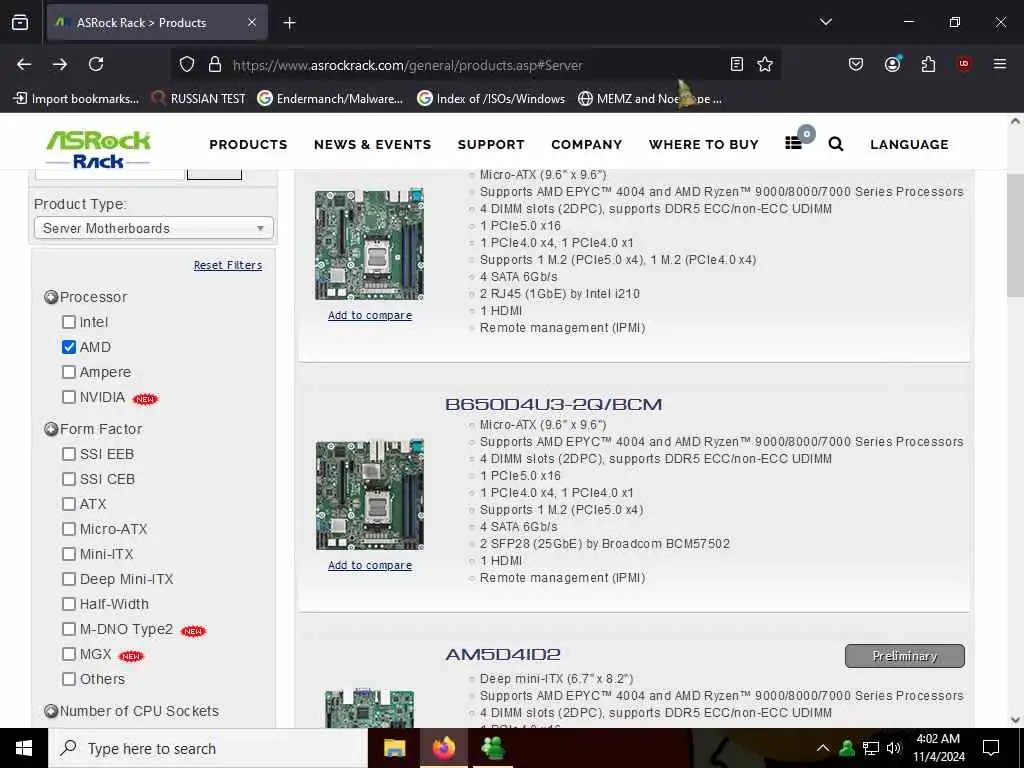Check the Deep Mini-ITX form factor

pyautogui.click(x=69, y=579)
